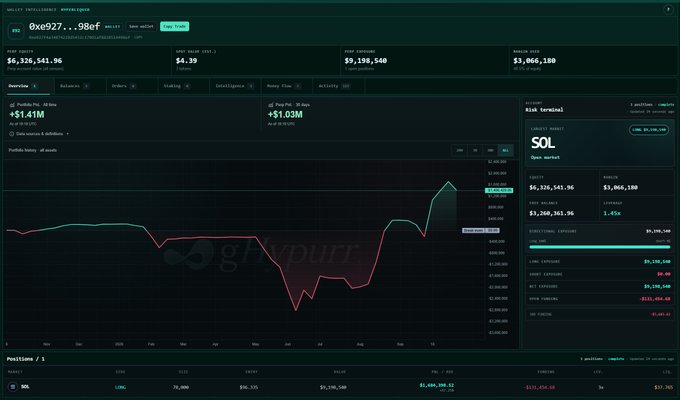
Task: Select the 7D chart range
Action: 475,151
